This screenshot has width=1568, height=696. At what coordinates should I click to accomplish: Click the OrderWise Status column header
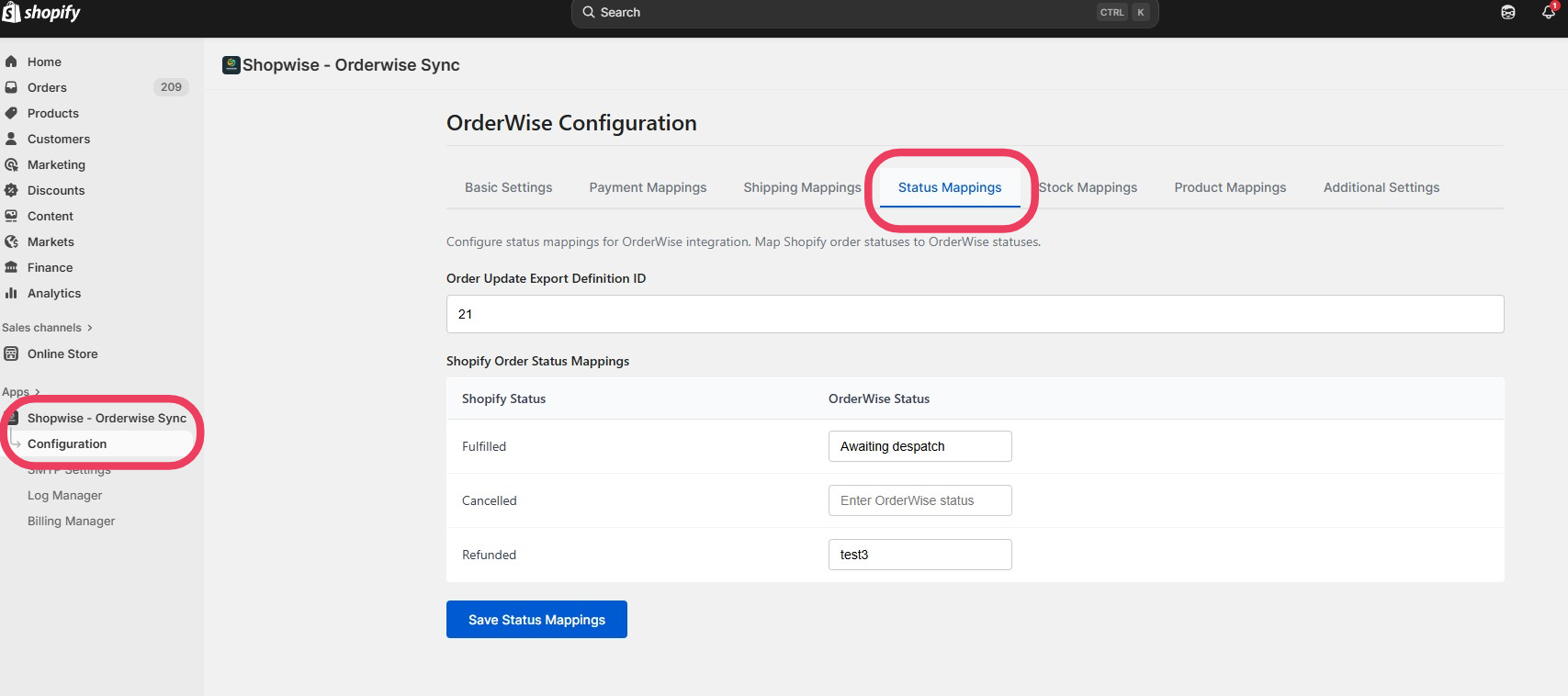[879, 399]
